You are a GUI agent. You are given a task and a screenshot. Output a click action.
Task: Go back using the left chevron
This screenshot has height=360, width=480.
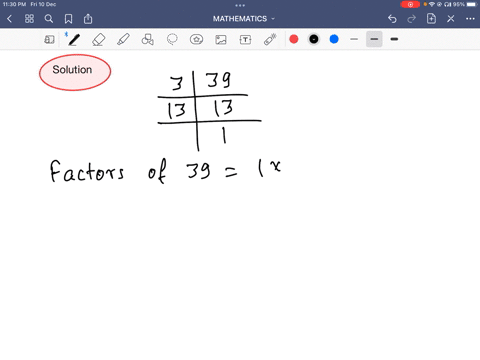[9, 19]
